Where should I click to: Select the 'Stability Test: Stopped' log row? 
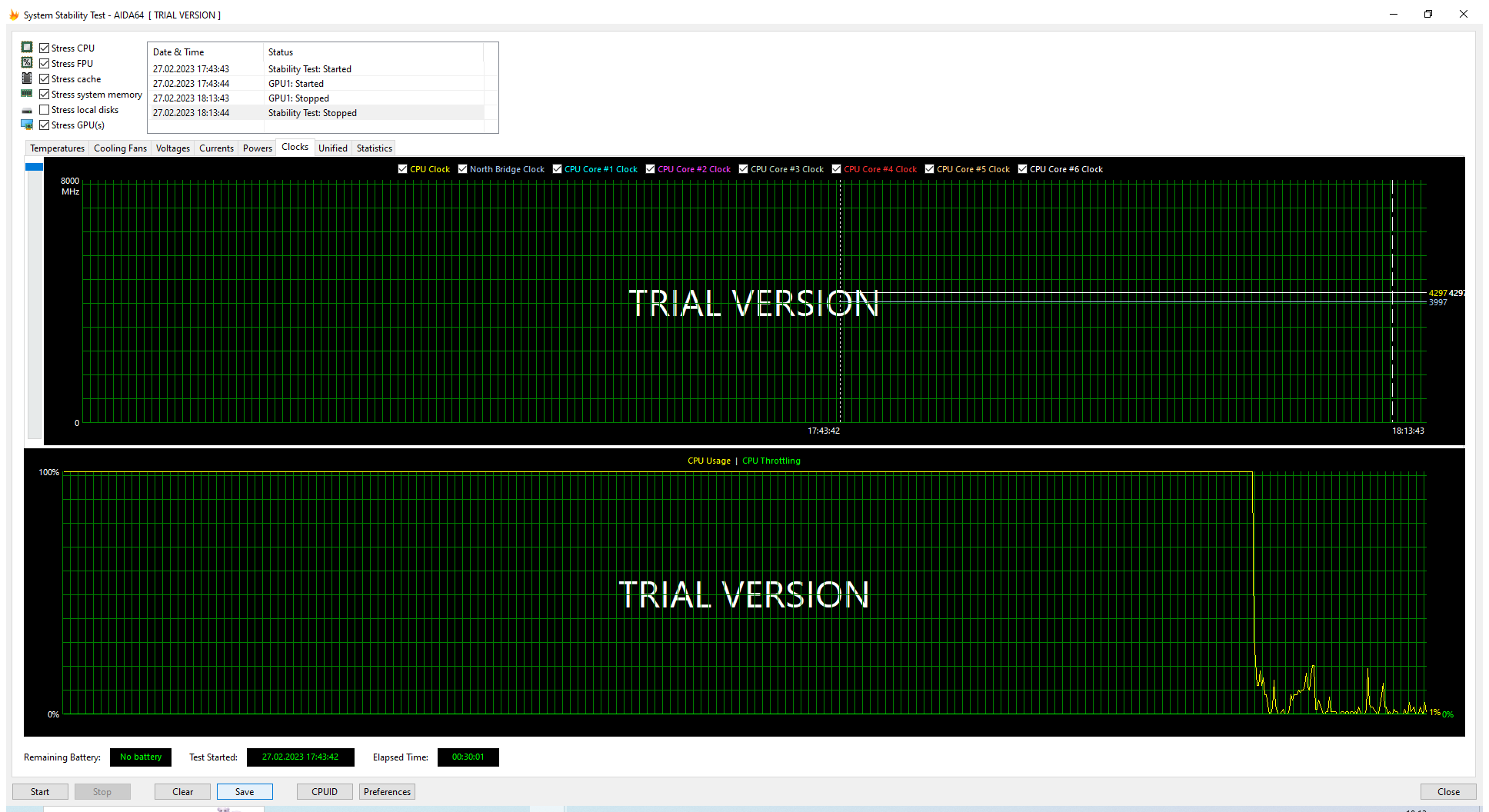(318, 113)
